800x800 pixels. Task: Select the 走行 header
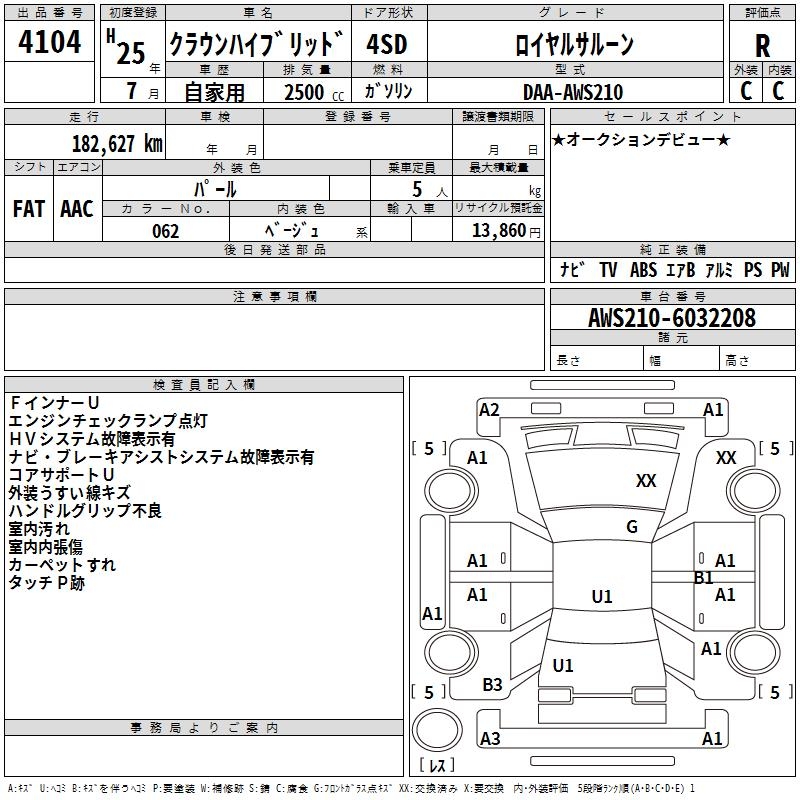(85, 116)
